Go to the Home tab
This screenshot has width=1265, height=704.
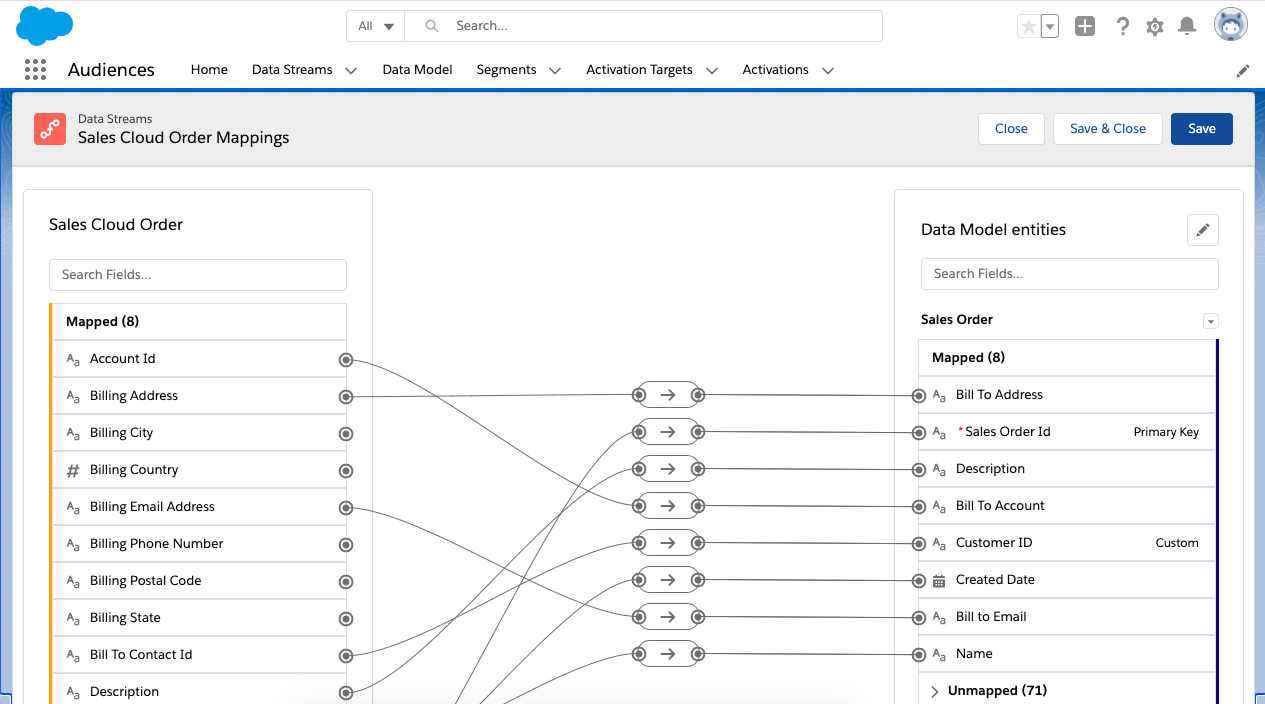[209, 70]
